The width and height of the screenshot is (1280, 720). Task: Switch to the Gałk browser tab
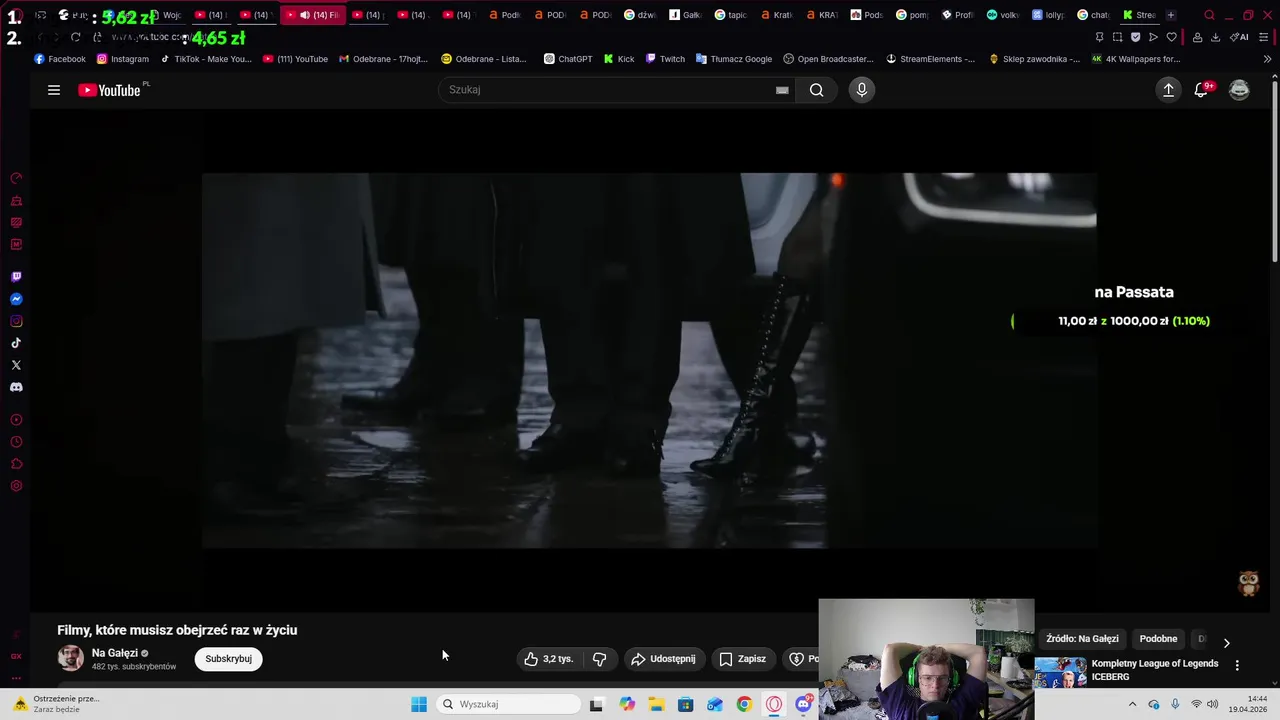pos(686,15)
